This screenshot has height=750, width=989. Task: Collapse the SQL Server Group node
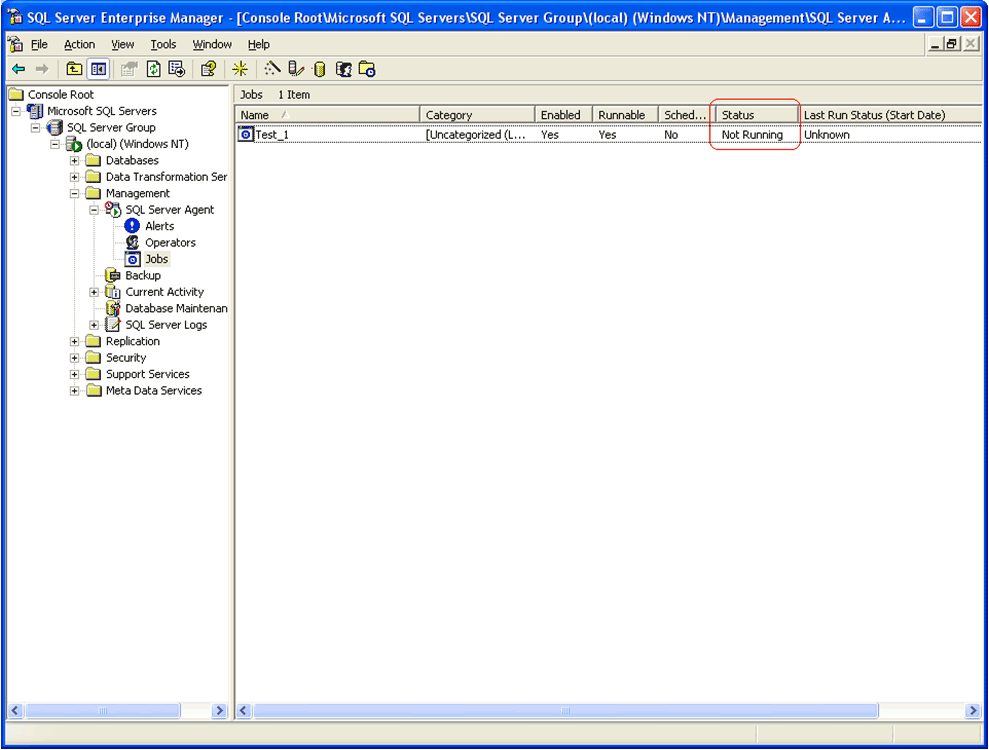(36, 127)
